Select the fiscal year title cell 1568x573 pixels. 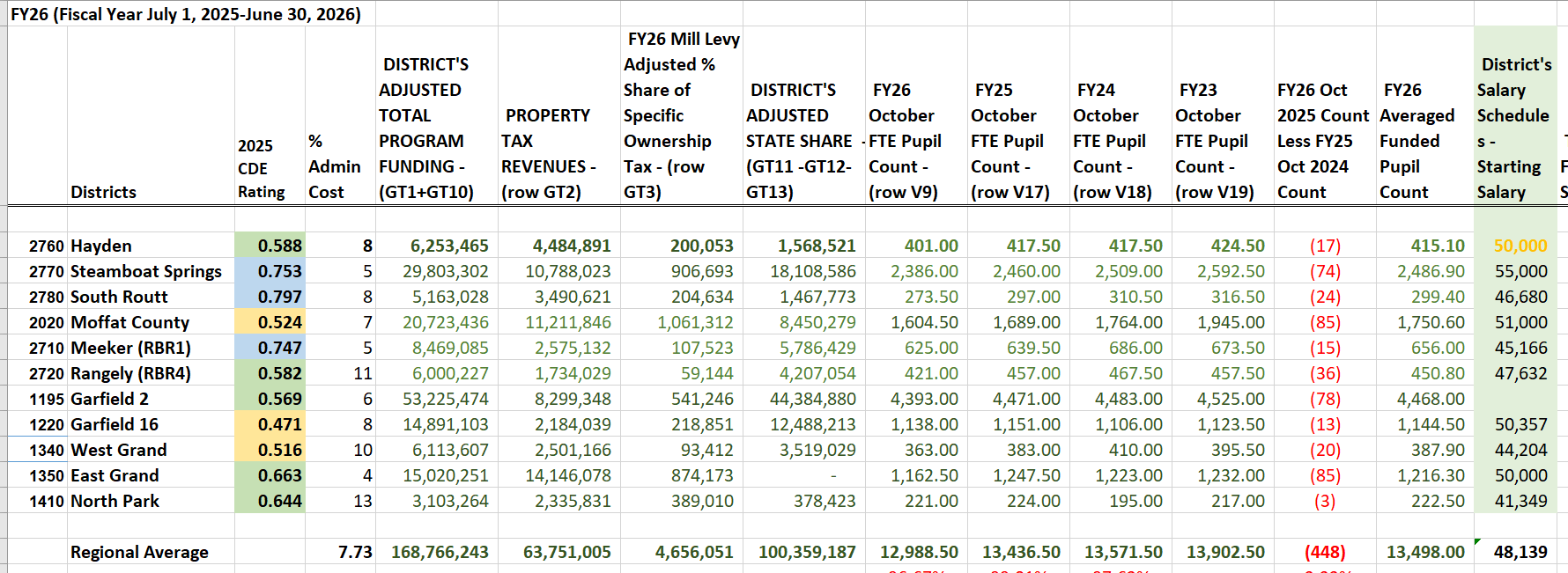tap(186, 14)
